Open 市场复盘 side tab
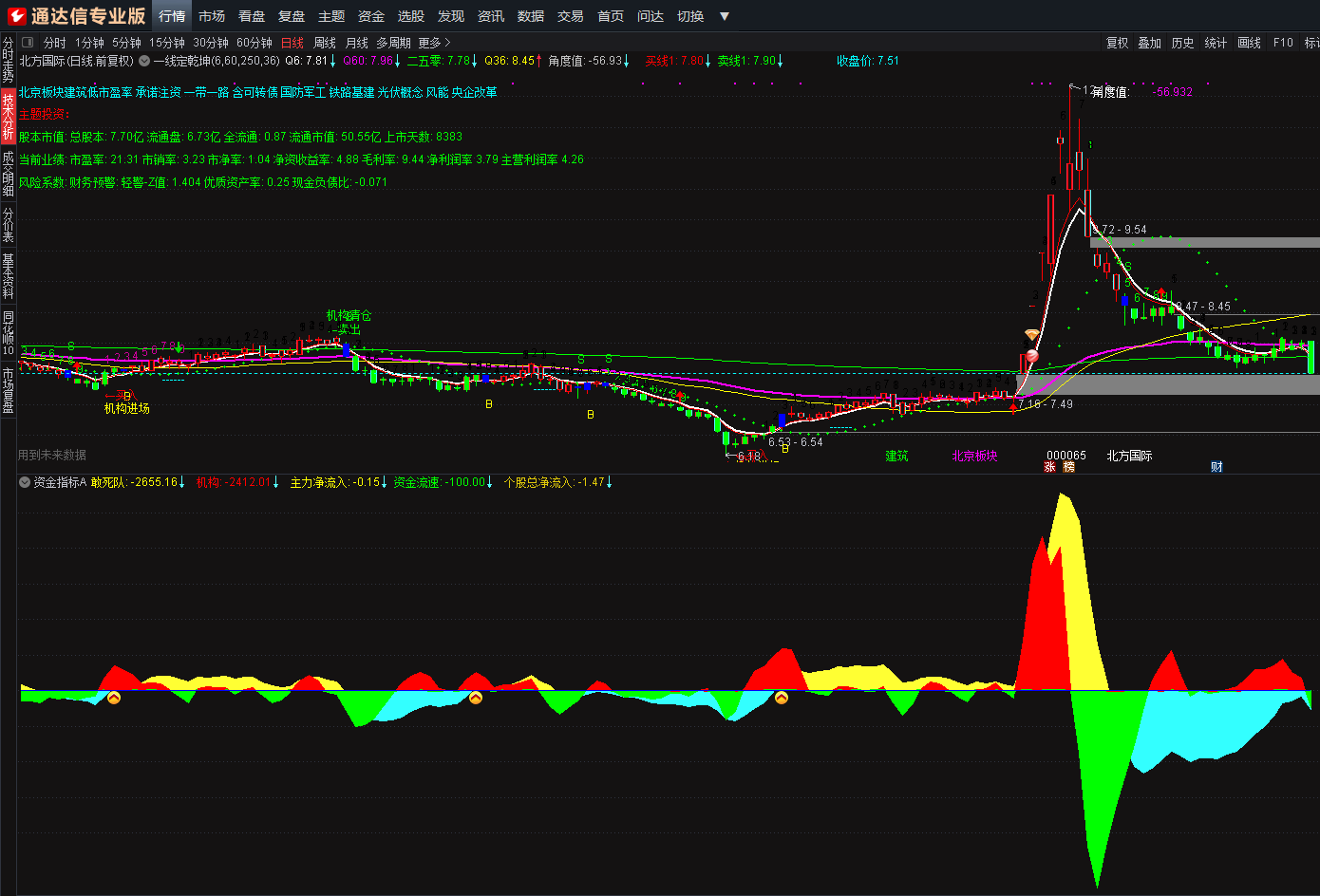This screenshot has width=1320, height=896. (8, 390)
